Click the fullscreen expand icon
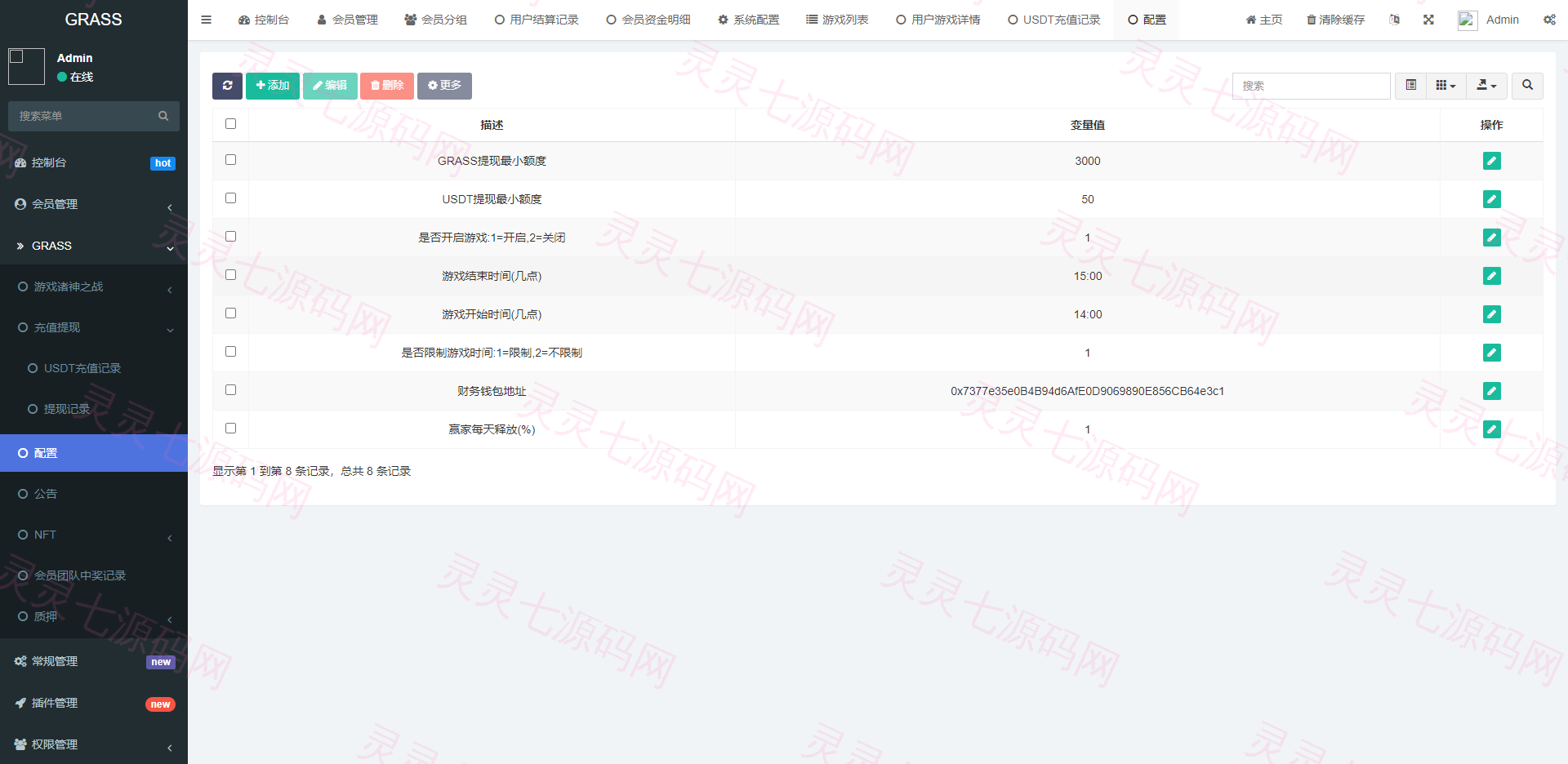 tap(1428, 20)
